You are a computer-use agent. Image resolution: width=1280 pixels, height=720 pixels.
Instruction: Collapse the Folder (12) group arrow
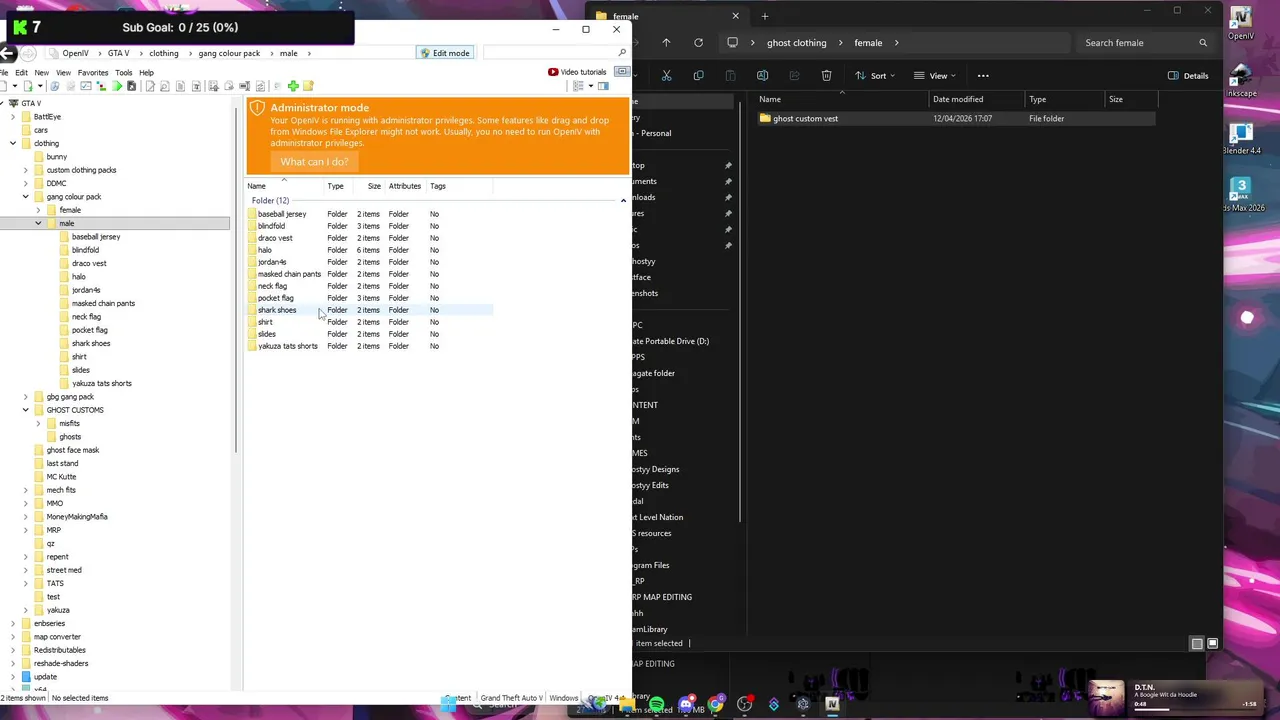[623, 201]
